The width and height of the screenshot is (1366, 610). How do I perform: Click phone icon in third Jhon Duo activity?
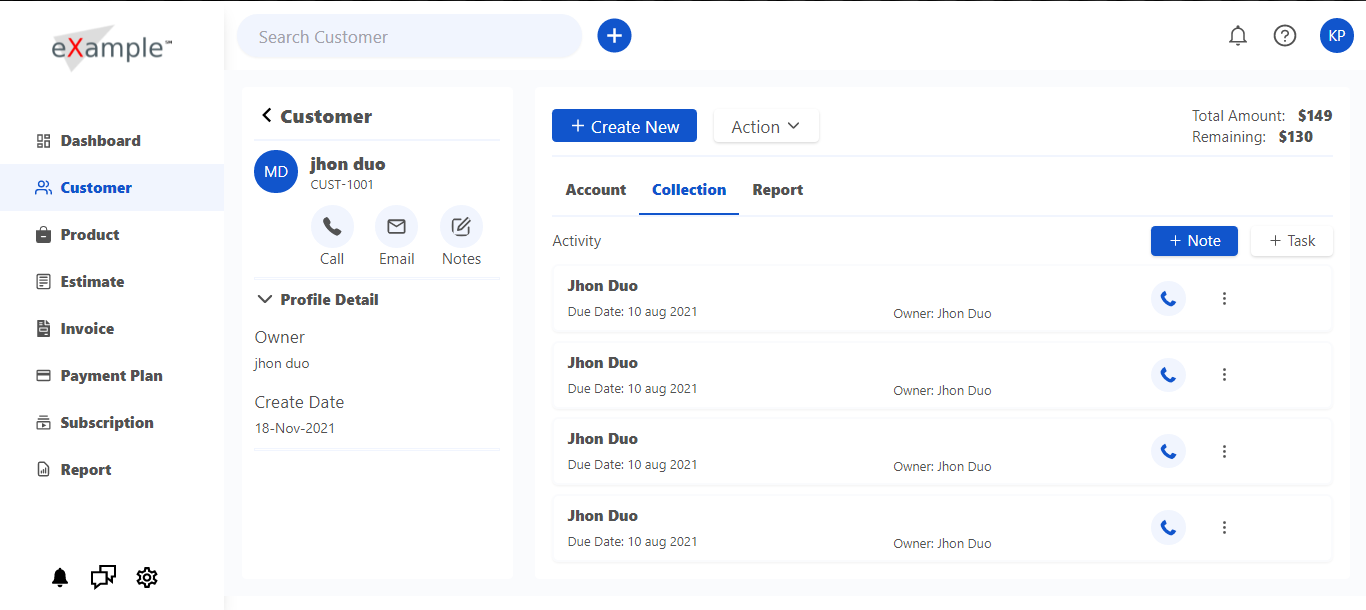[x=1168, y=451]
